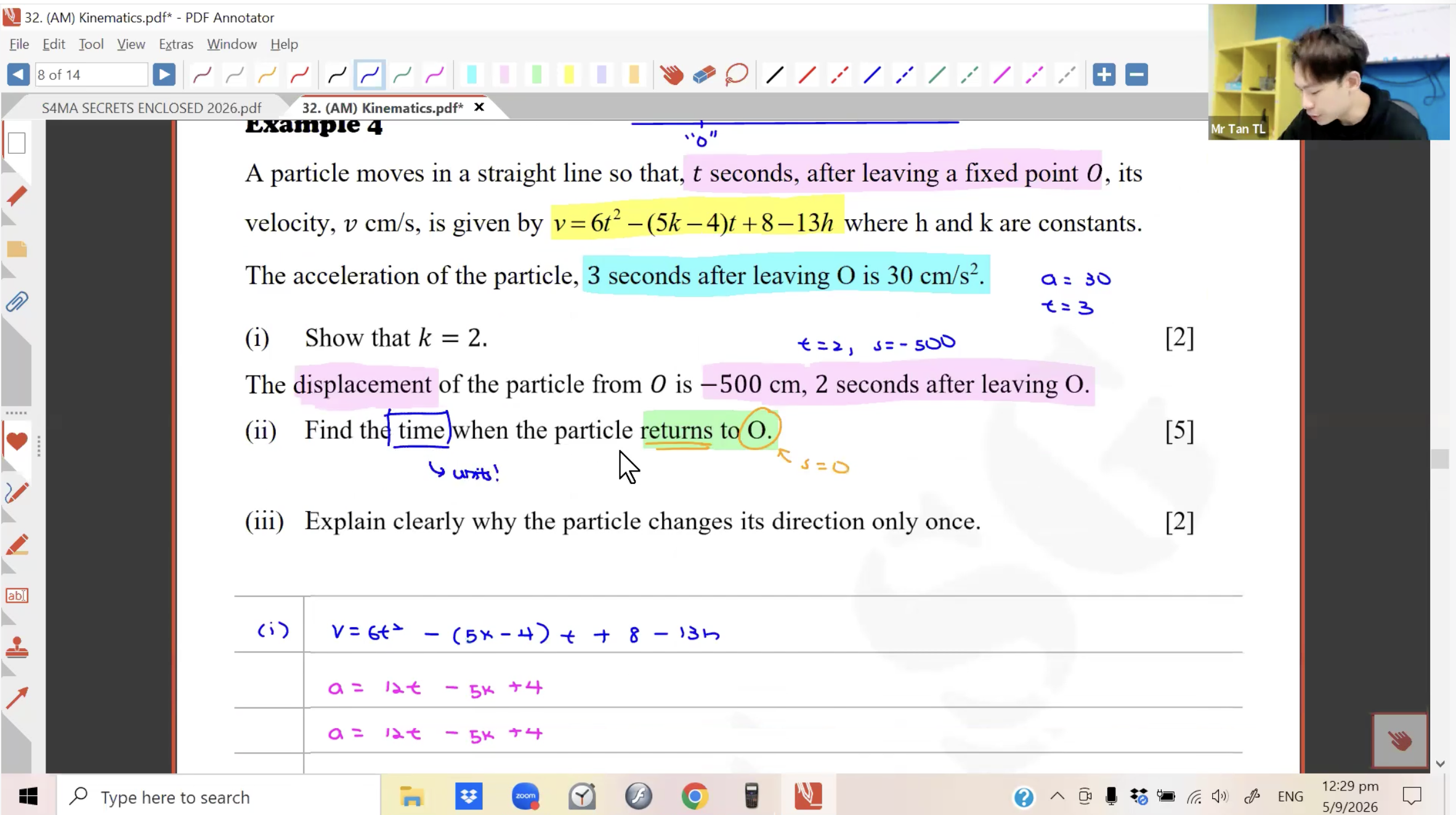Screen dimensions: 1456x815
Task: Select the eraser tool
Action: tap(704, 75)
